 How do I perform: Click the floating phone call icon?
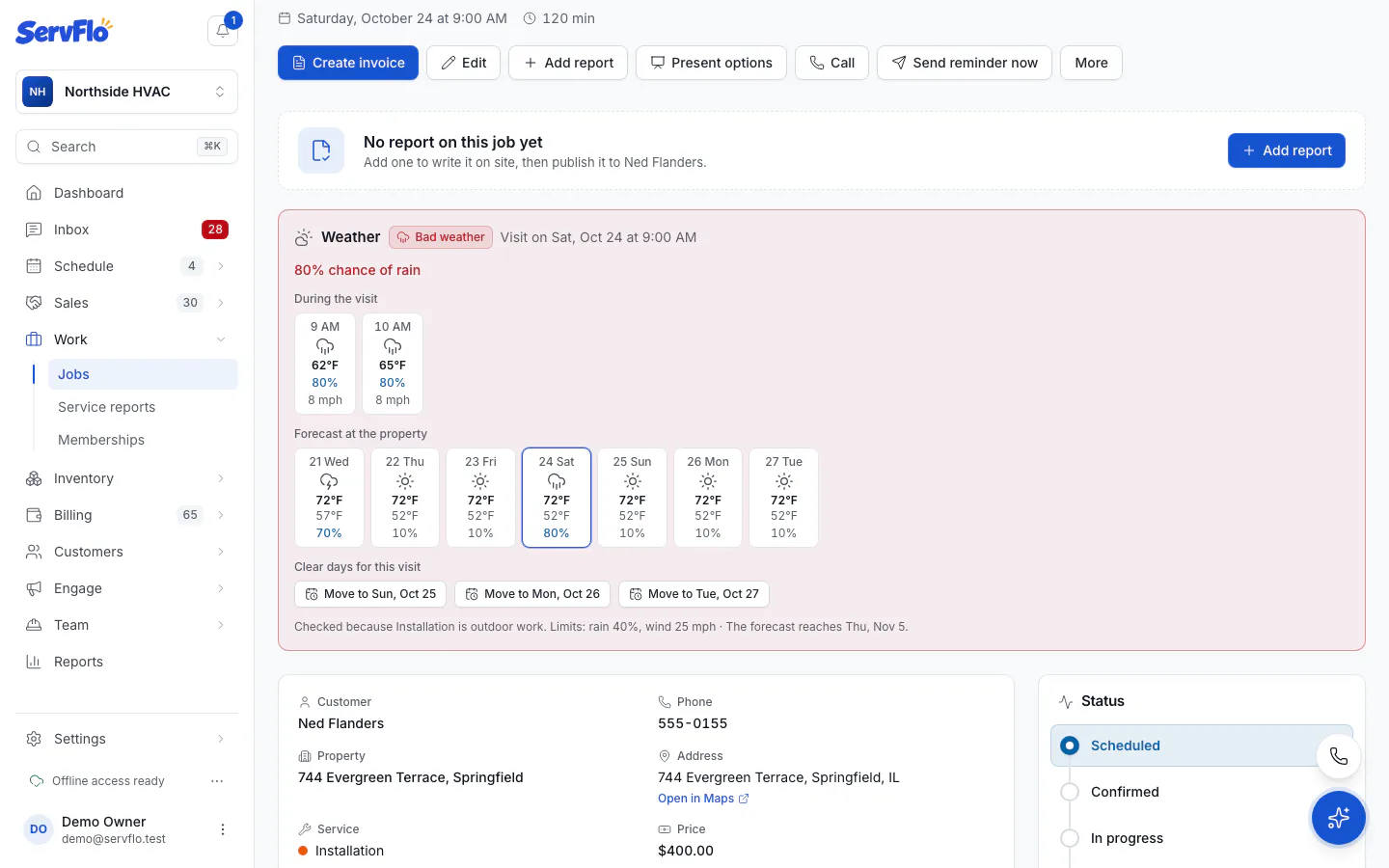(1339, 756)
